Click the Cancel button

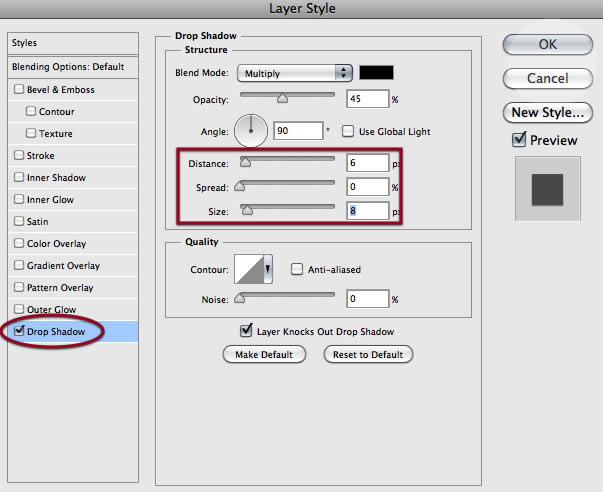[548, 78]
